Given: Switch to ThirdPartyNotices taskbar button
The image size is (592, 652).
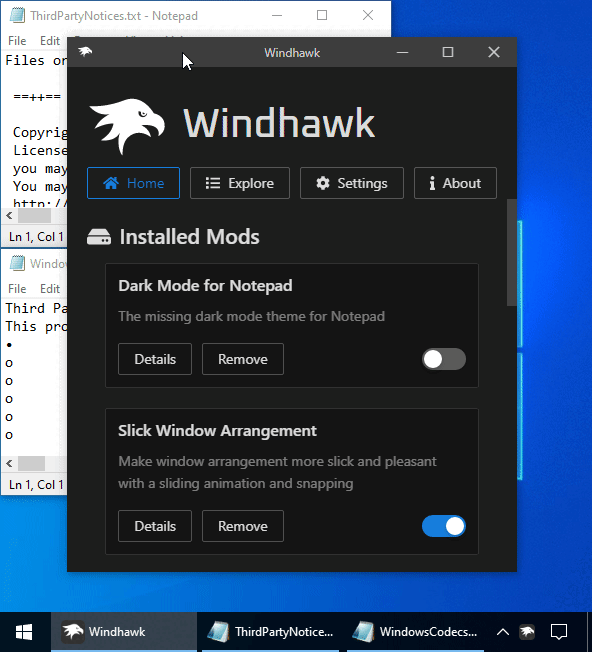Looking at the screenshot, I should 271,632.
